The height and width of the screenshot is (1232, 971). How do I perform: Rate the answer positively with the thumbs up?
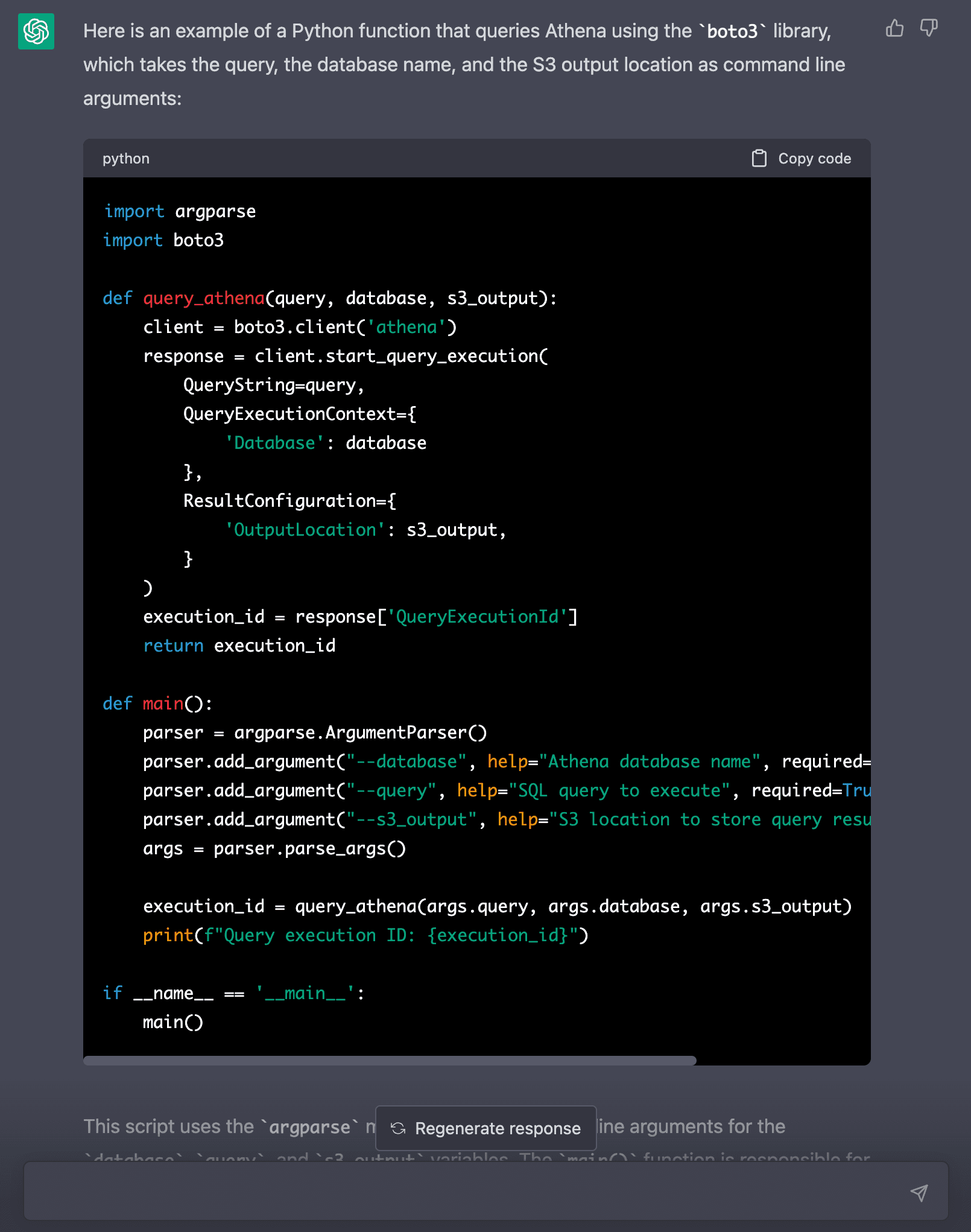[894, 28]
